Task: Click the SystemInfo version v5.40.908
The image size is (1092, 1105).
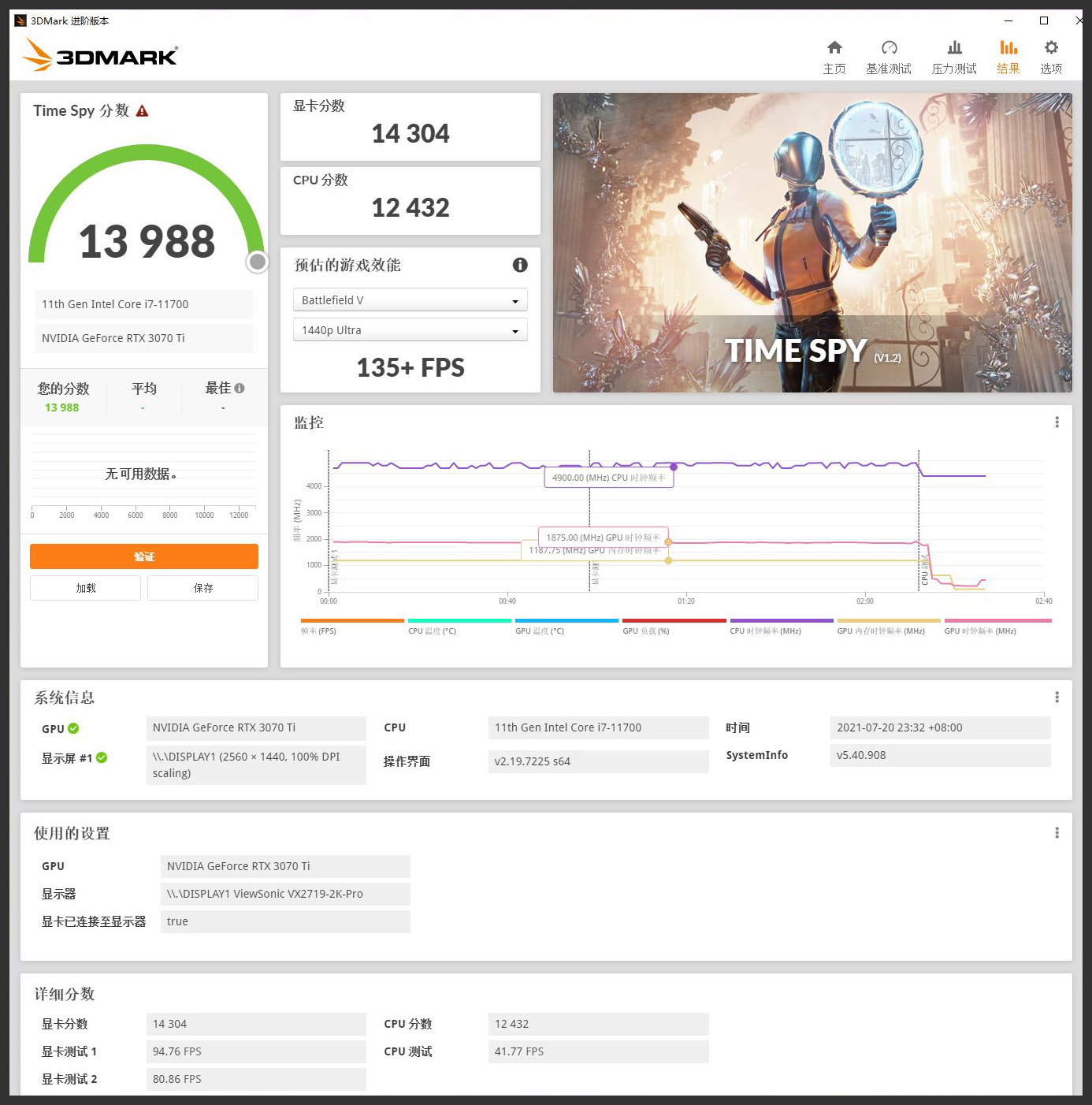Action: click(x=941, y=755)
